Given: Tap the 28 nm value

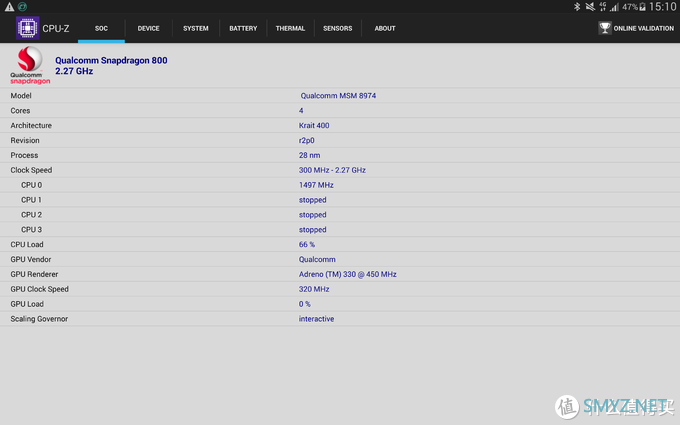Looking at the screenshot, I should 309,155.
